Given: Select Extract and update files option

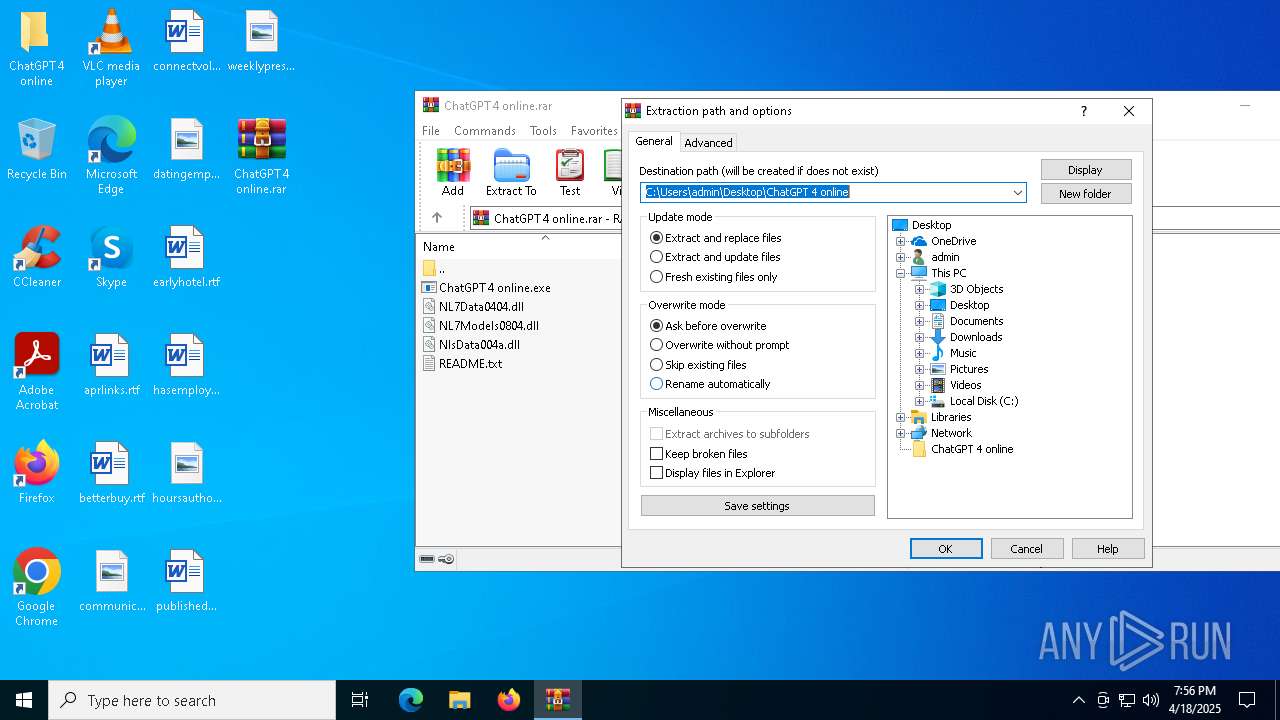Looking at the screenshot, I should 715,257.
